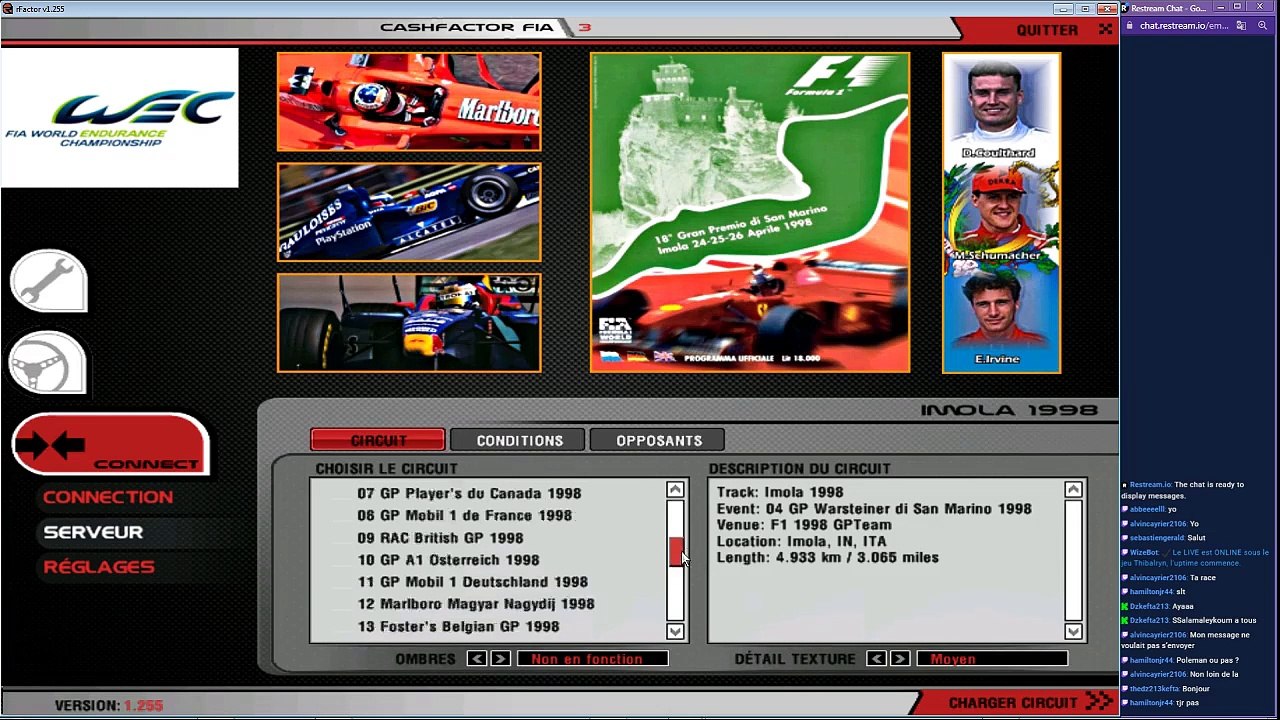This screenshot has height=720, width=1280.
Task: Click the WEC championship logo
Action: tap(120, 118)
